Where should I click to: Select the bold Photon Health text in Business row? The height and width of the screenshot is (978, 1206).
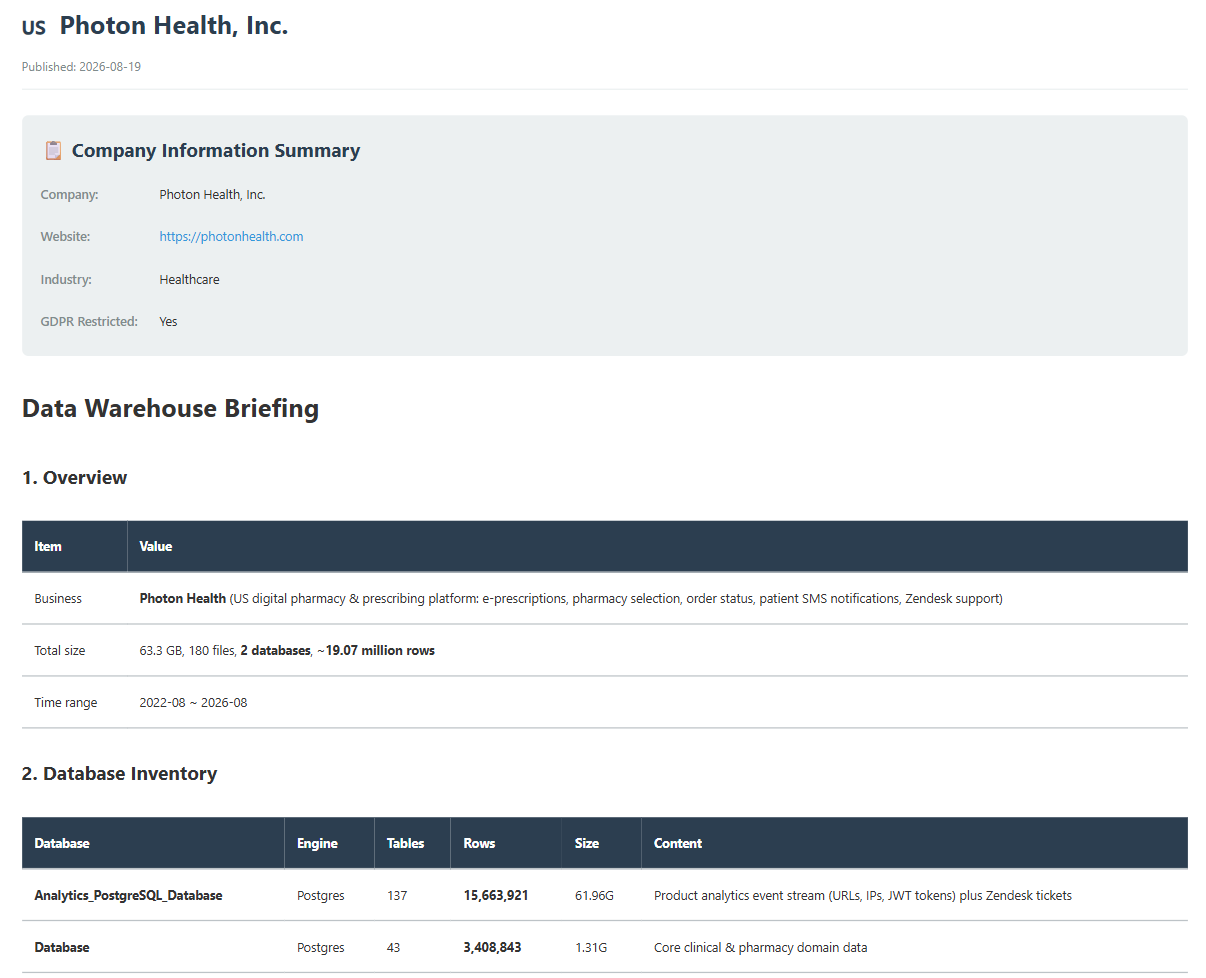[183, 599]
